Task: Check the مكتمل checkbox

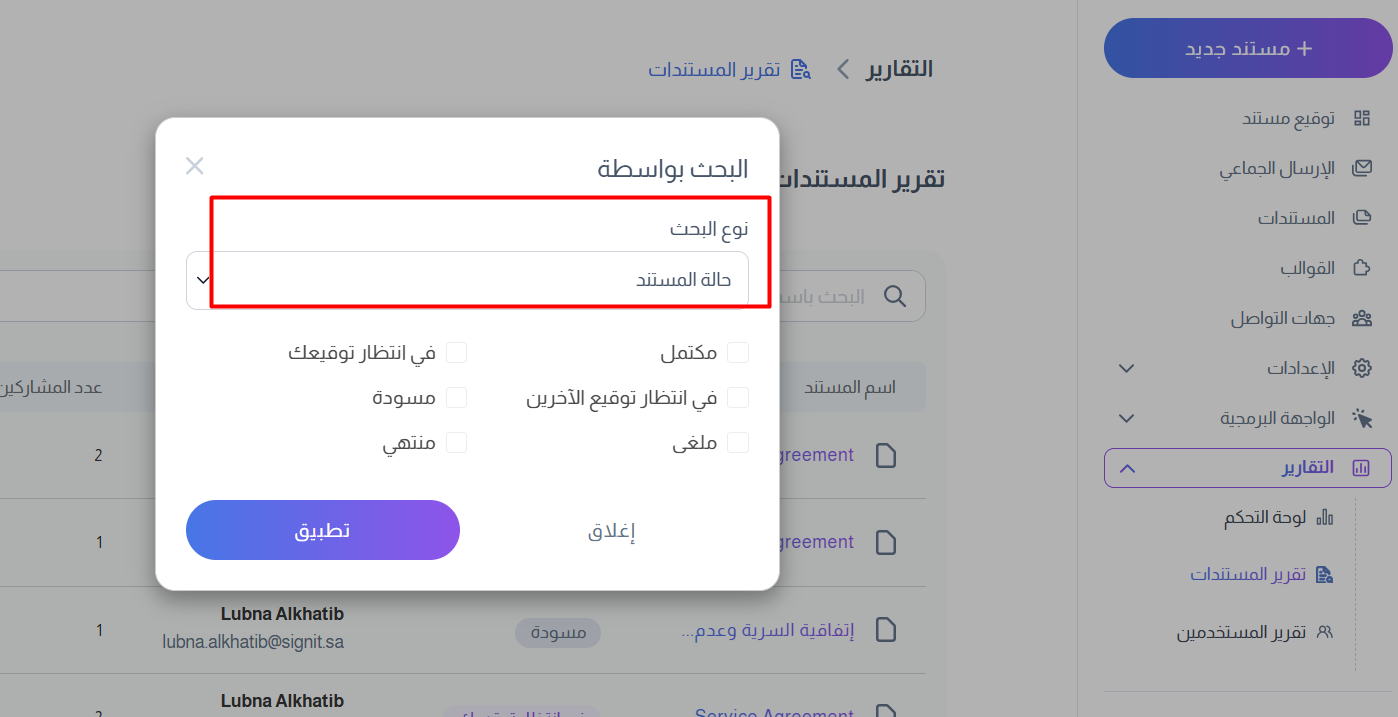Action: (x=738, y=353)
